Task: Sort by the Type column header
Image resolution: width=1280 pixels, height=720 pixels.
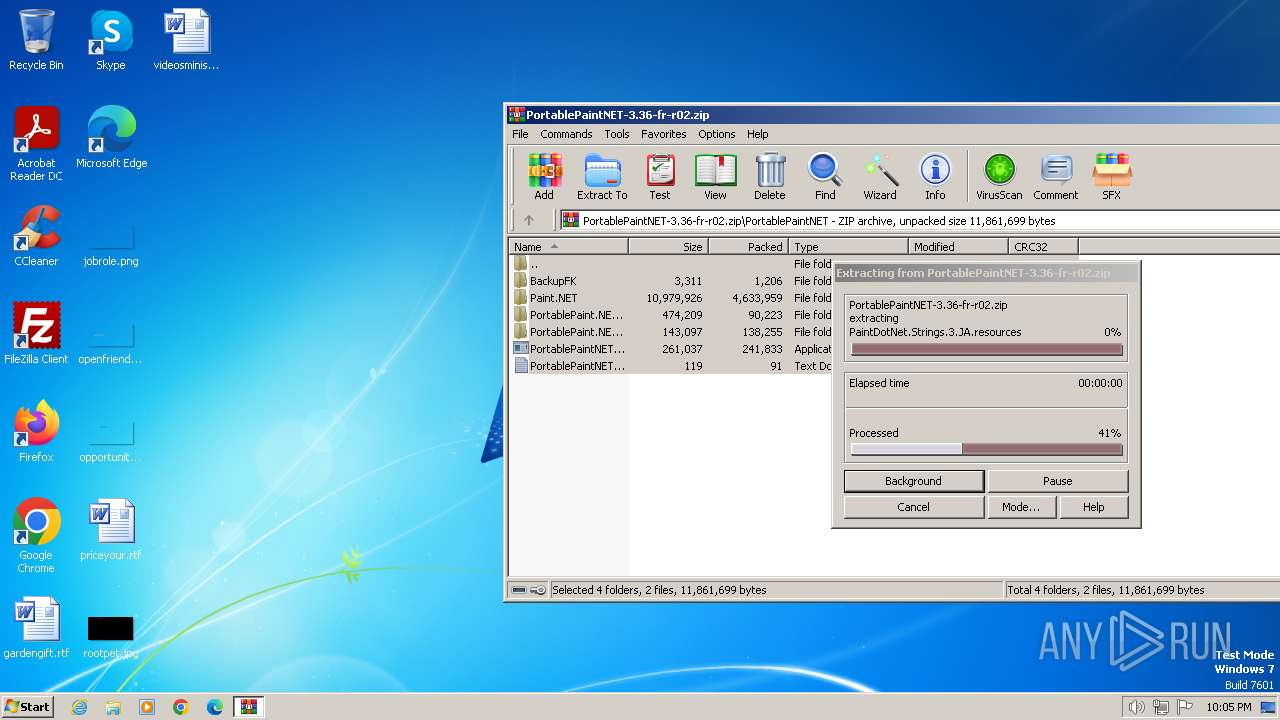Action: (x=848, y=247)
